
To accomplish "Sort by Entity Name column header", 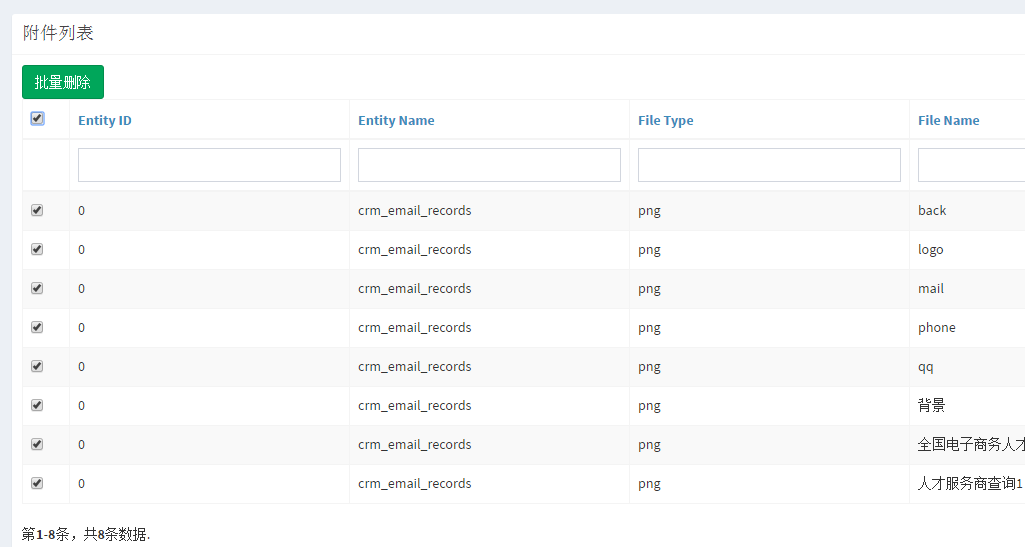I will tap(396, 121).
